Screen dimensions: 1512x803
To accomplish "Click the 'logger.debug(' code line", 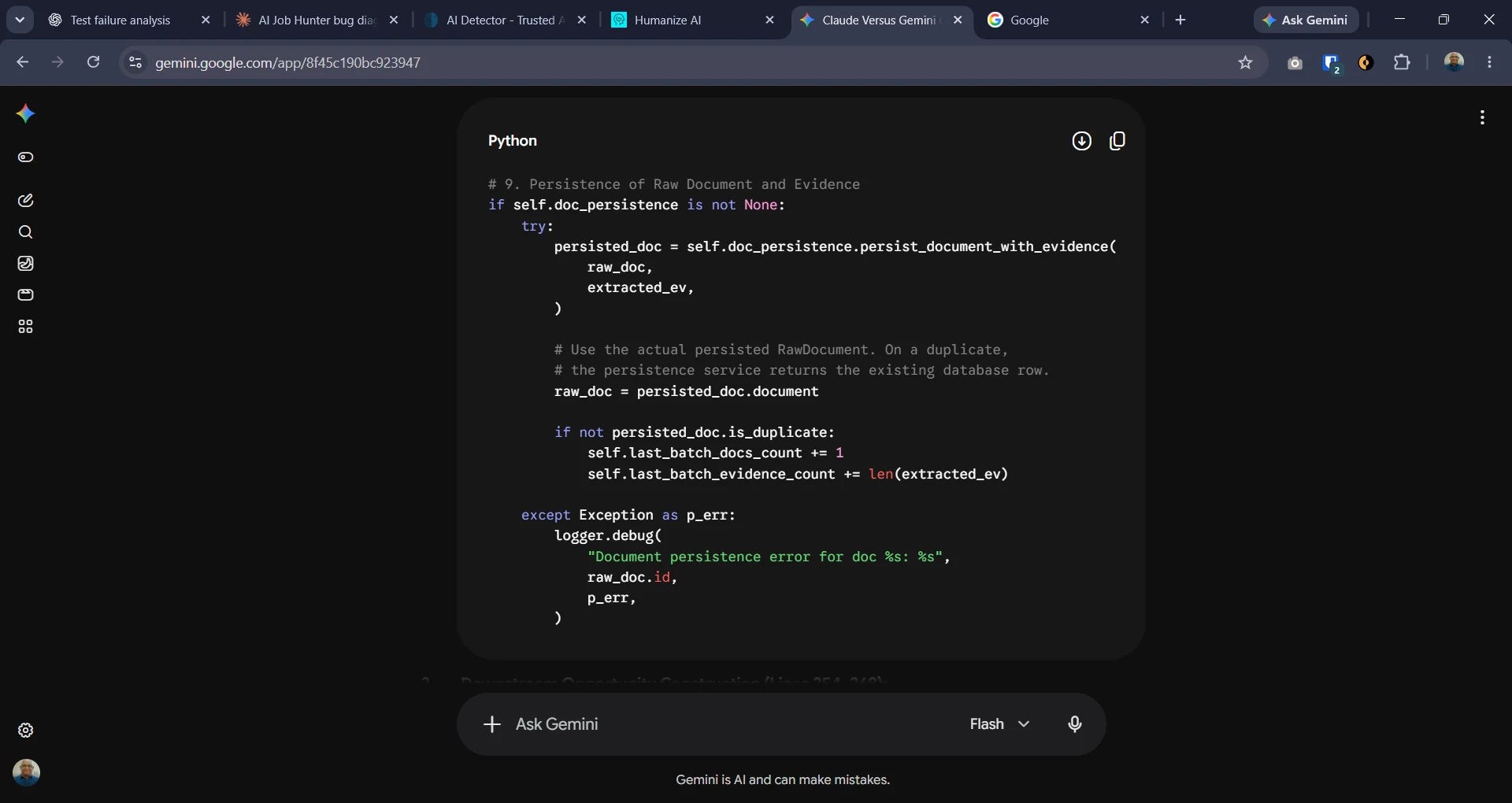I will click(x=607, y=535).
